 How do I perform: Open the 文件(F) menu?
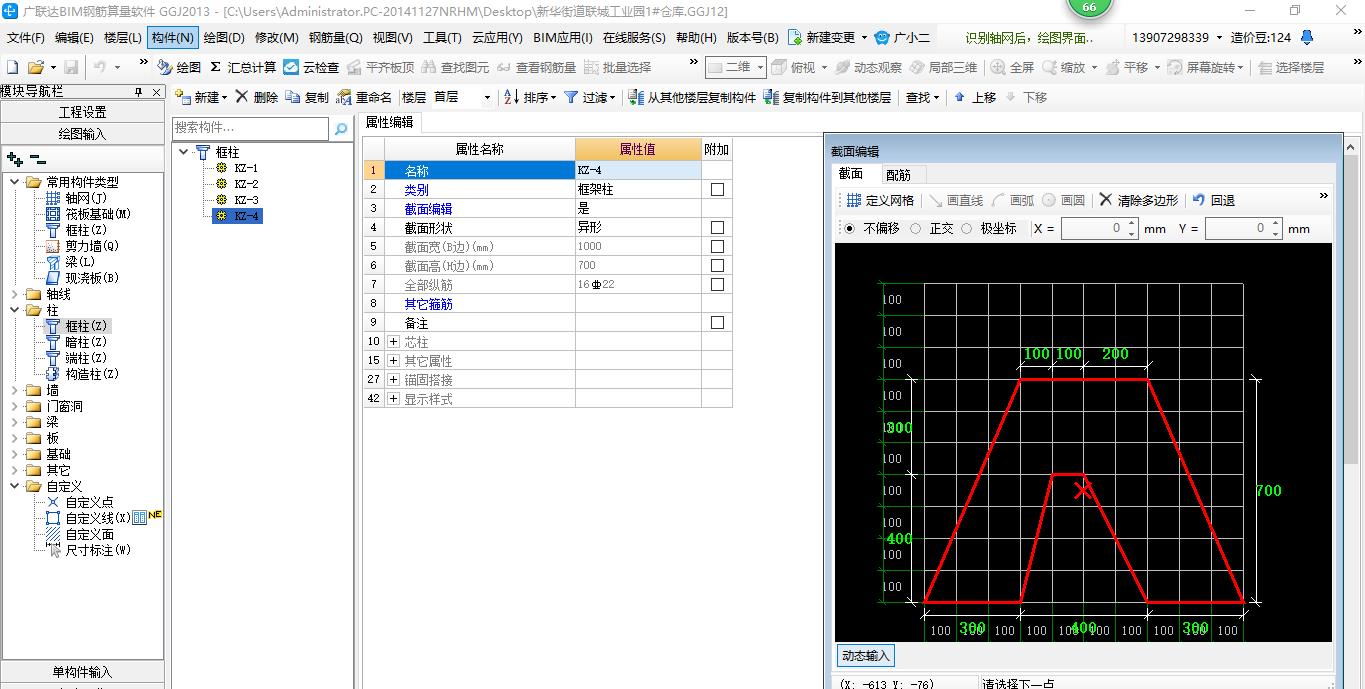26,38
